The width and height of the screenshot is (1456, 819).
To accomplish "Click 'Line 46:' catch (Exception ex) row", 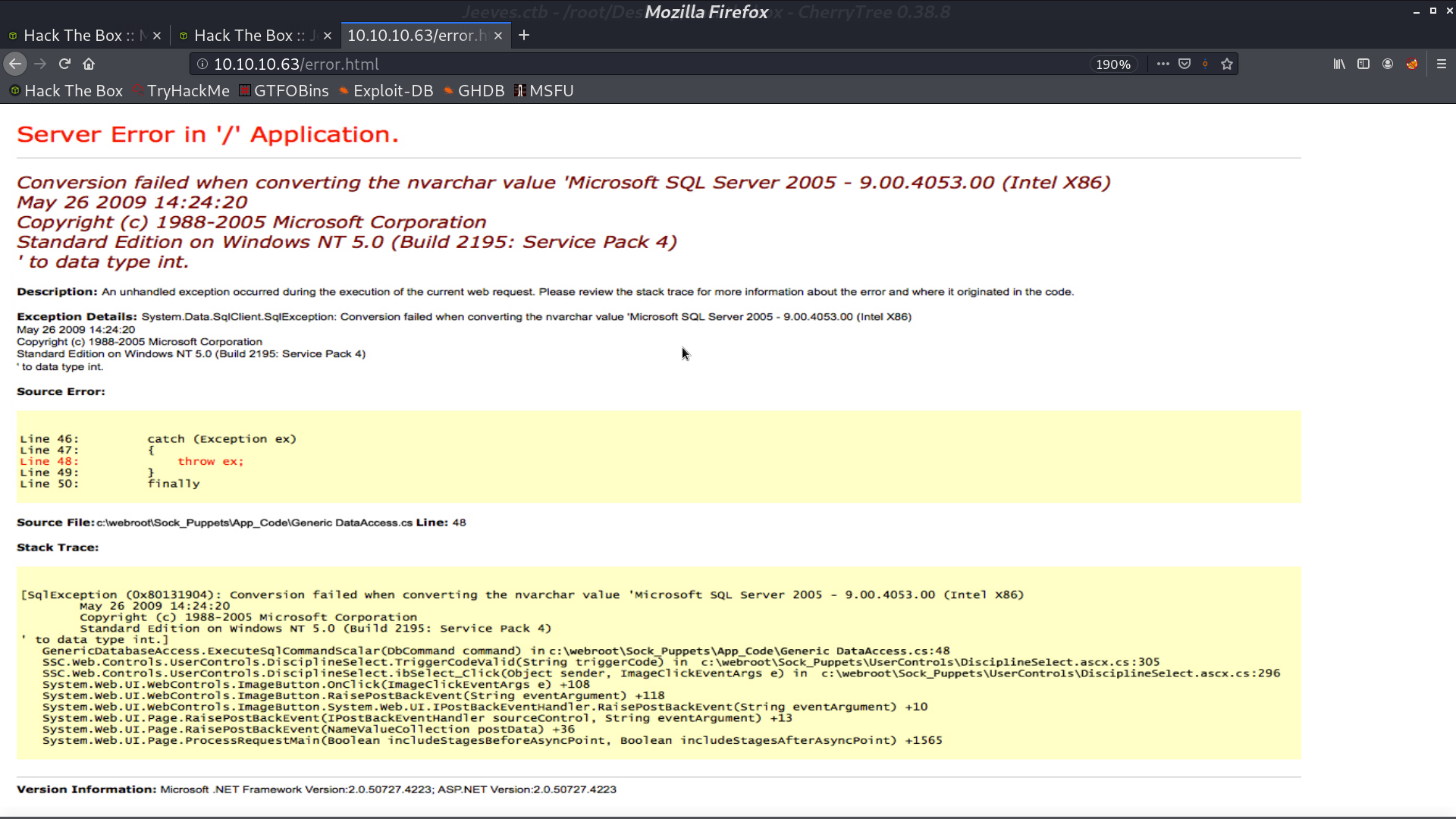I will tap(158, 439).
